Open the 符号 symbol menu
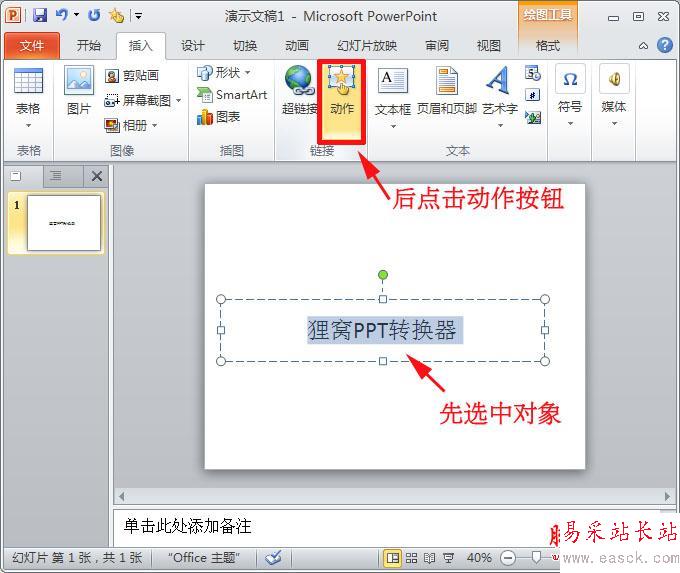This screenshot has height=573, width=680. [570, 95]
